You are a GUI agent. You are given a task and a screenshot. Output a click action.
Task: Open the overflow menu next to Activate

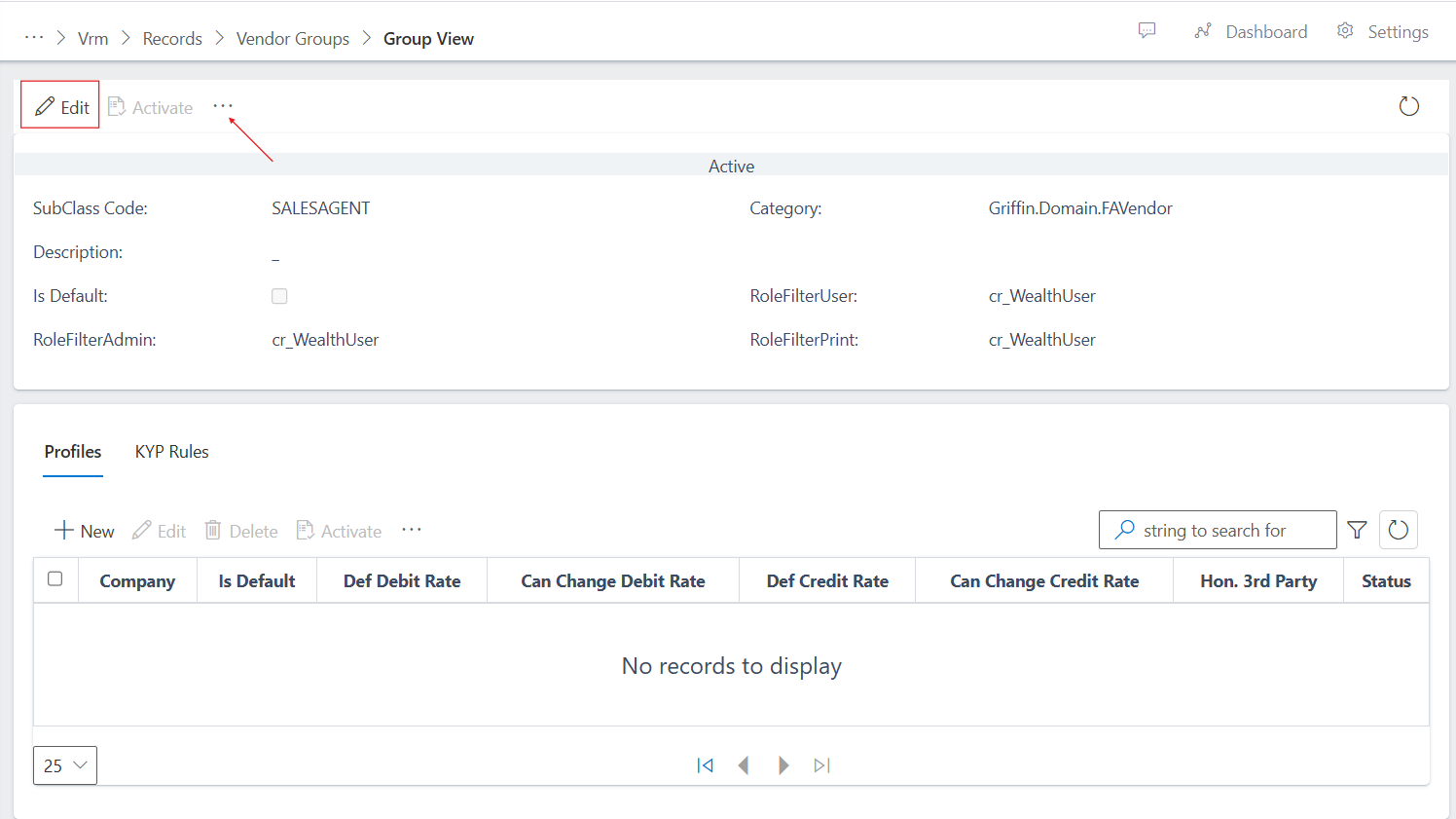223,105
